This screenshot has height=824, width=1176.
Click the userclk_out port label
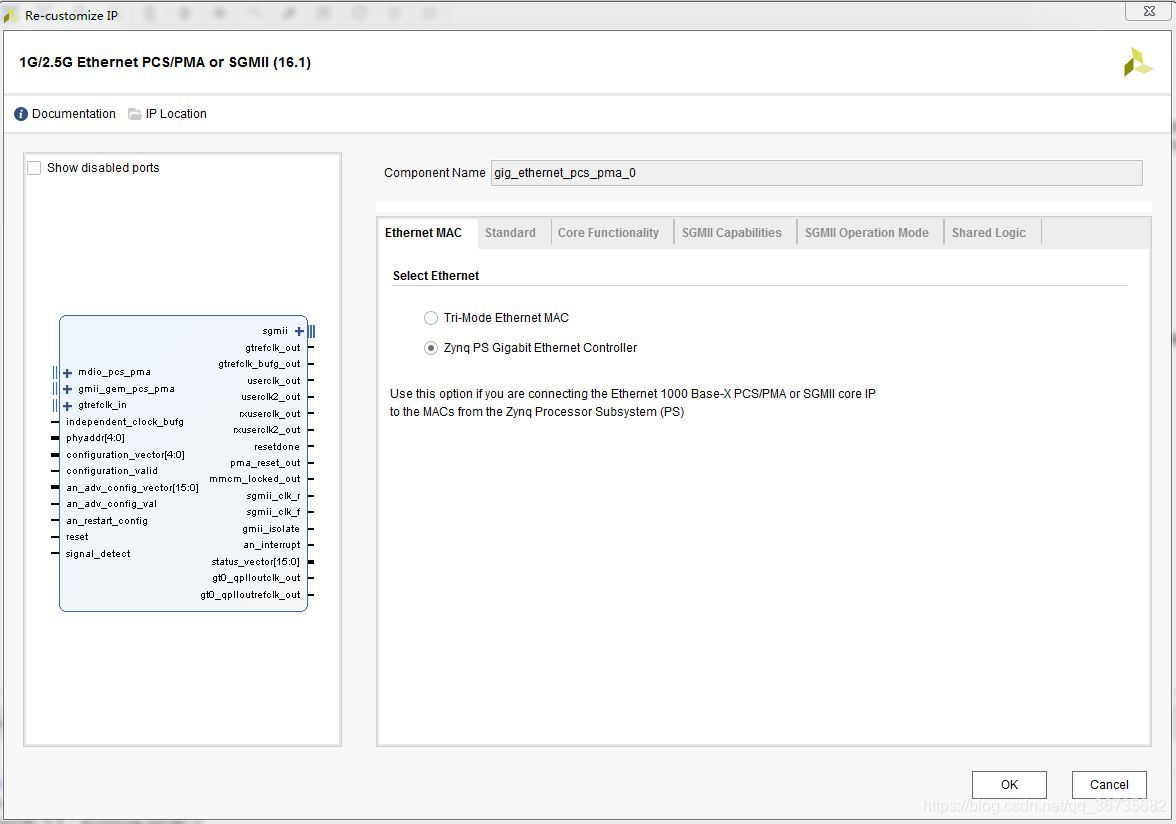click(x=274, y=381)
